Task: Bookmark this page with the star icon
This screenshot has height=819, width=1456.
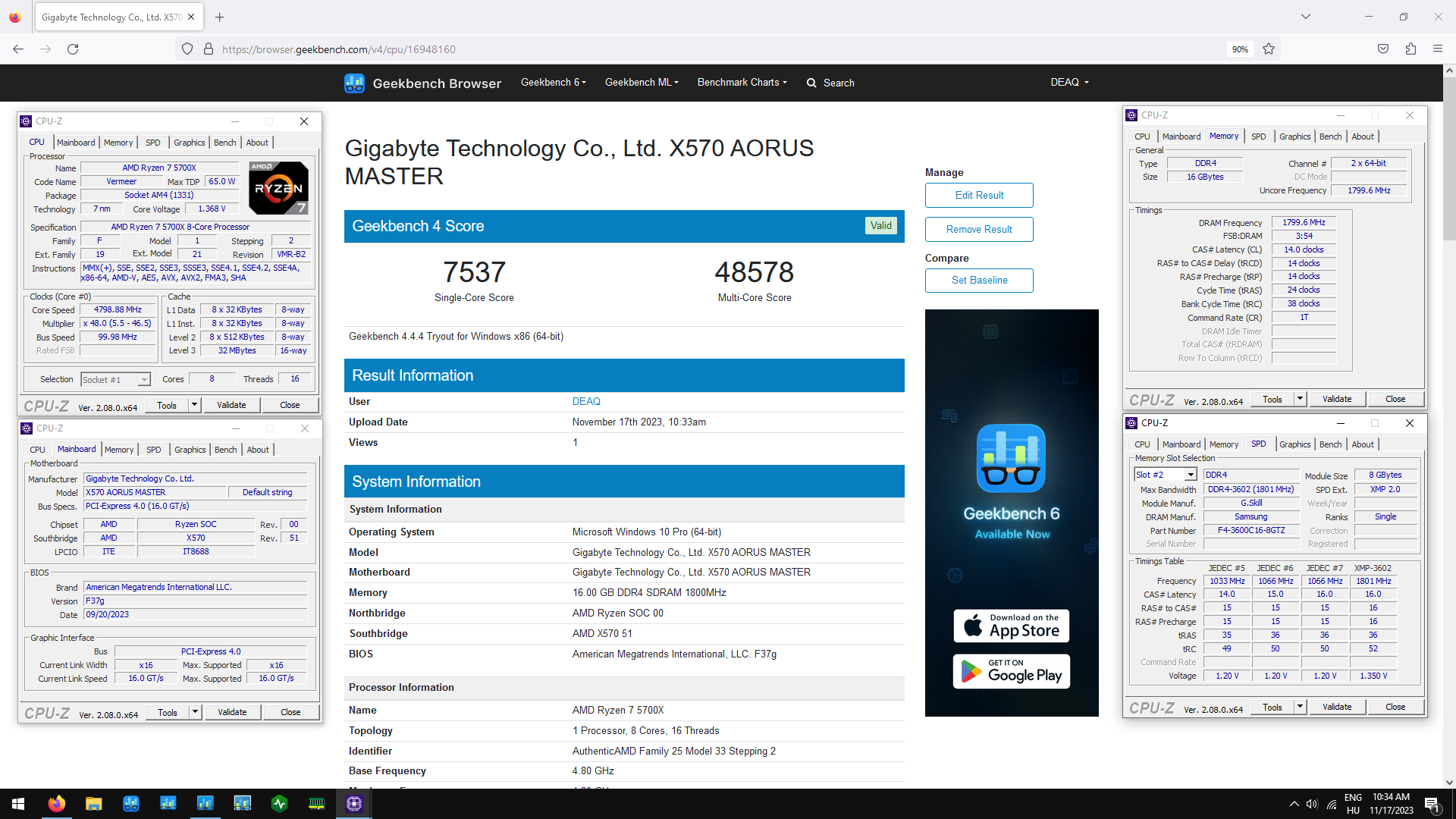Action: [1269, 49]
